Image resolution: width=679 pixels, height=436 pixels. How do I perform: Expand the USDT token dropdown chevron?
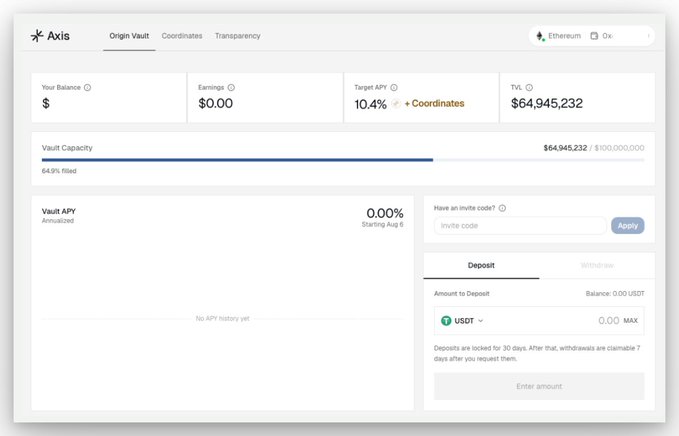click(x=481, y=321)
